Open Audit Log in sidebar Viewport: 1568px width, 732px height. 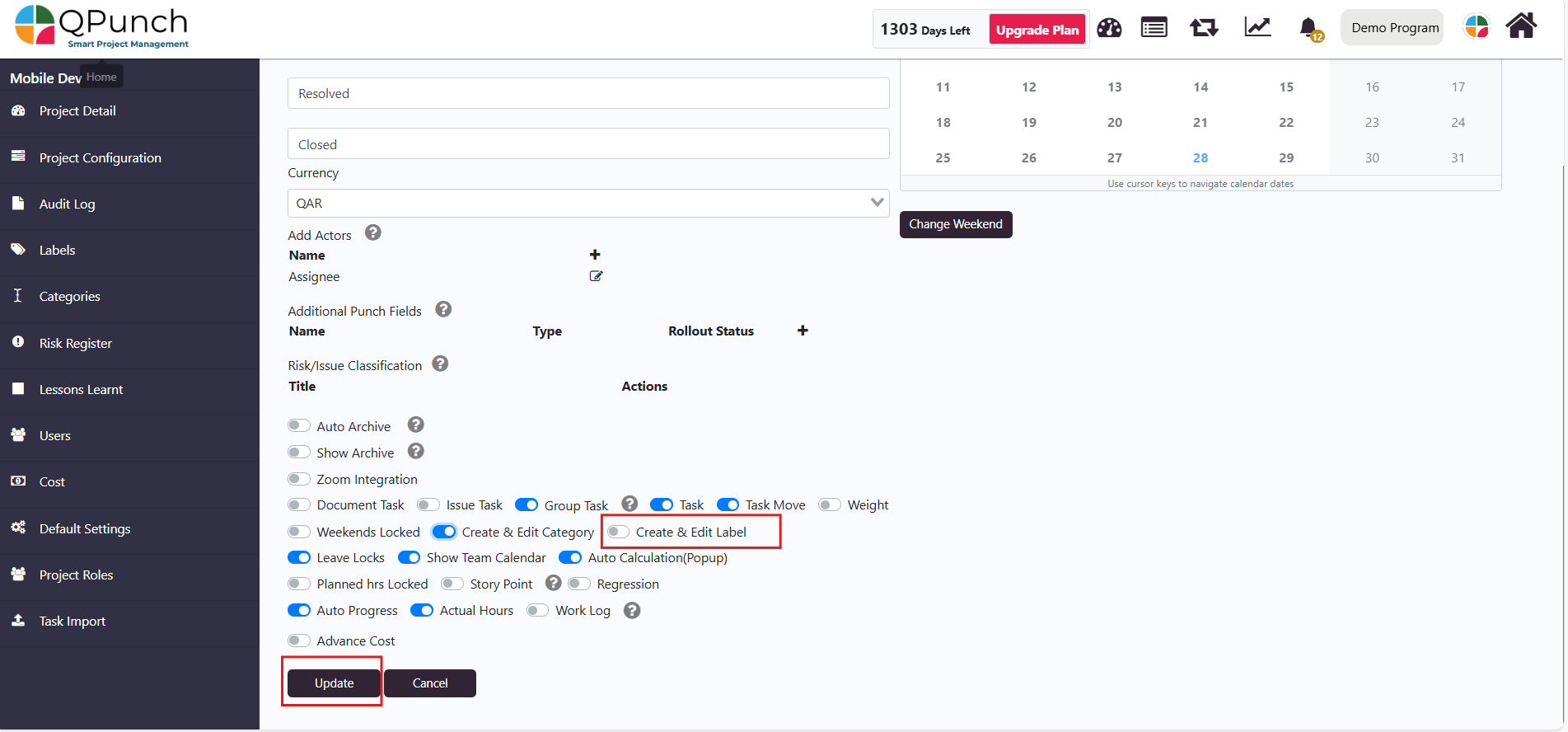pos(68,204)
